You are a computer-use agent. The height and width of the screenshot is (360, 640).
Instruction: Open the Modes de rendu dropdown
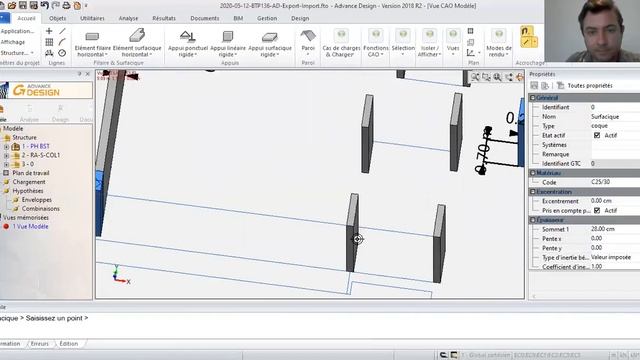click(498, 51)
